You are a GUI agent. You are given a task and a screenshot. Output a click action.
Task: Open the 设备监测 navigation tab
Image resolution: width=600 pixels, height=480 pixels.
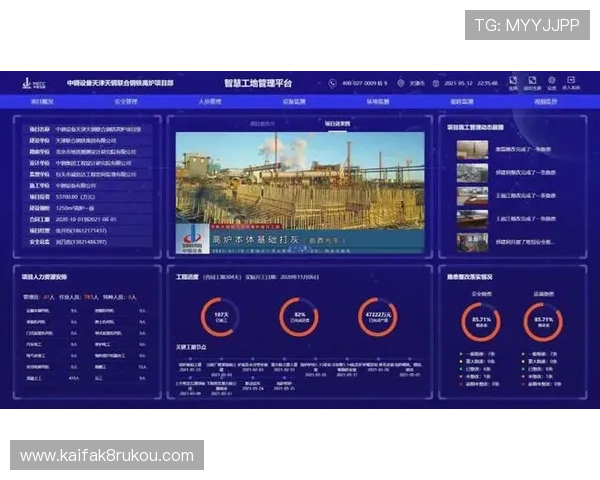(x=294, y=102)
